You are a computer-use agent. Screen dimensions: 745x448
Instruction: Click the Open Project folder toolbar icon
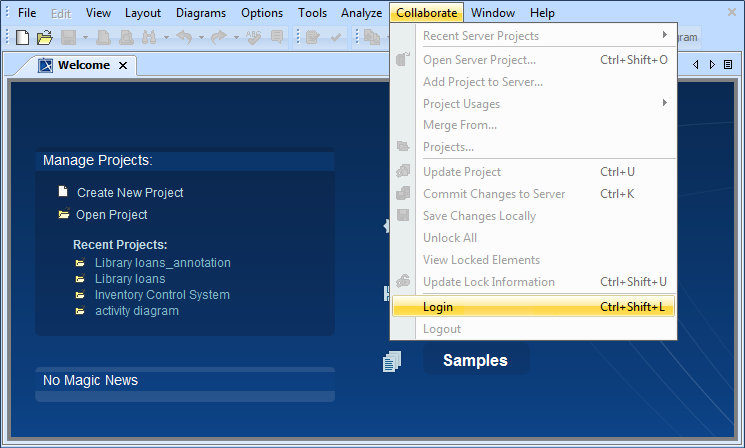pos(44,37)
